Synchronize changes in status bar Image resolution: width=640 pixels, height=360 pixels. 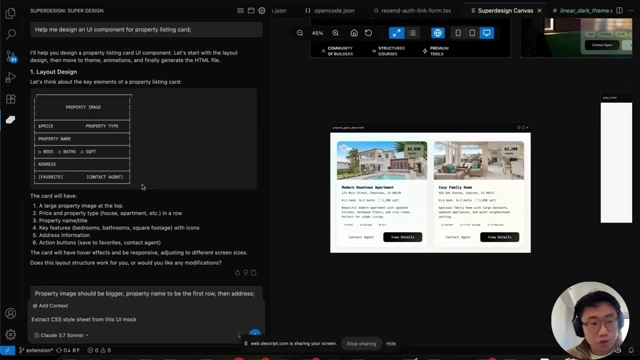pos(68,350)
